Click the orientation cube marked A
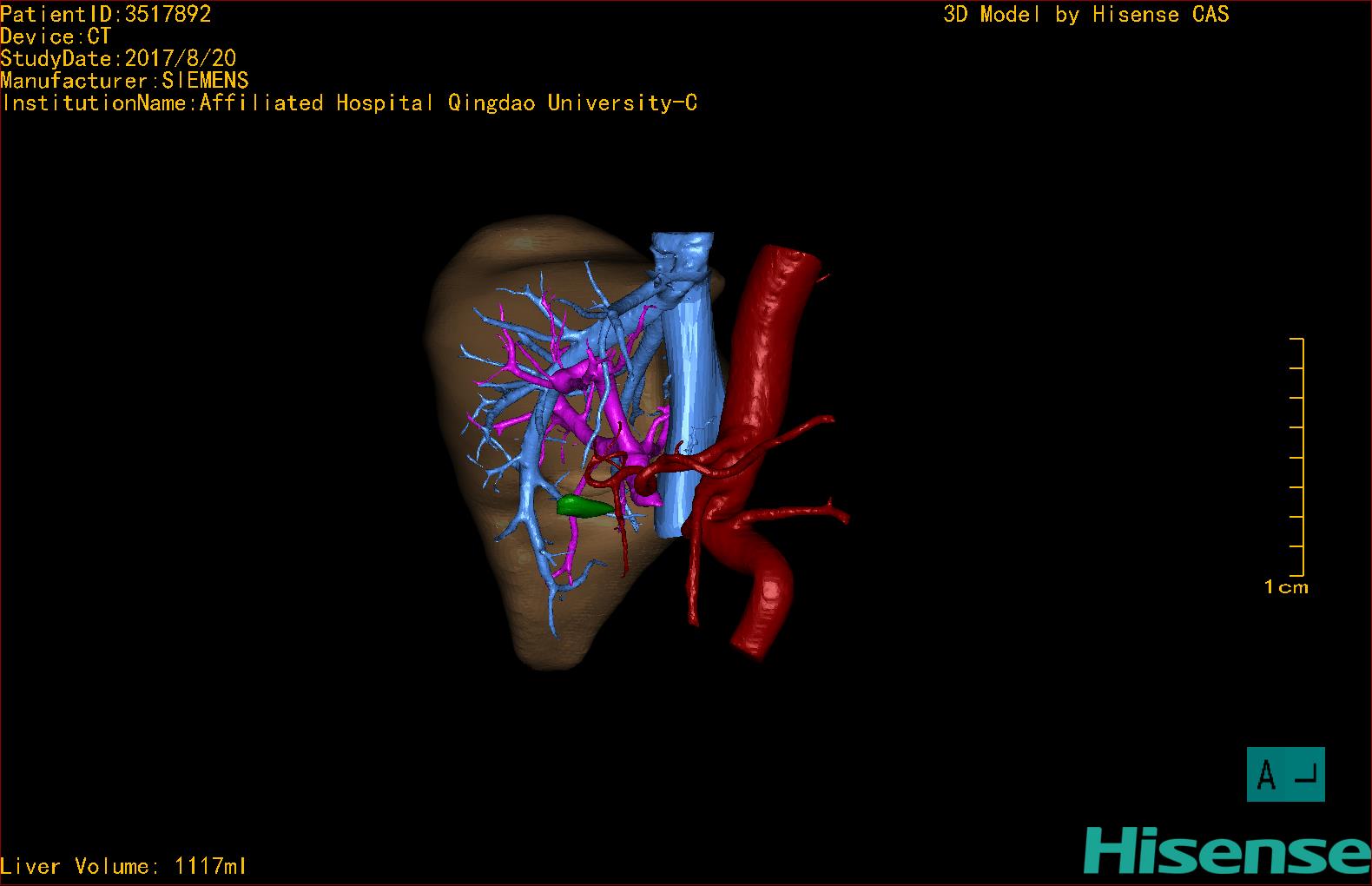 point(1285,774)
